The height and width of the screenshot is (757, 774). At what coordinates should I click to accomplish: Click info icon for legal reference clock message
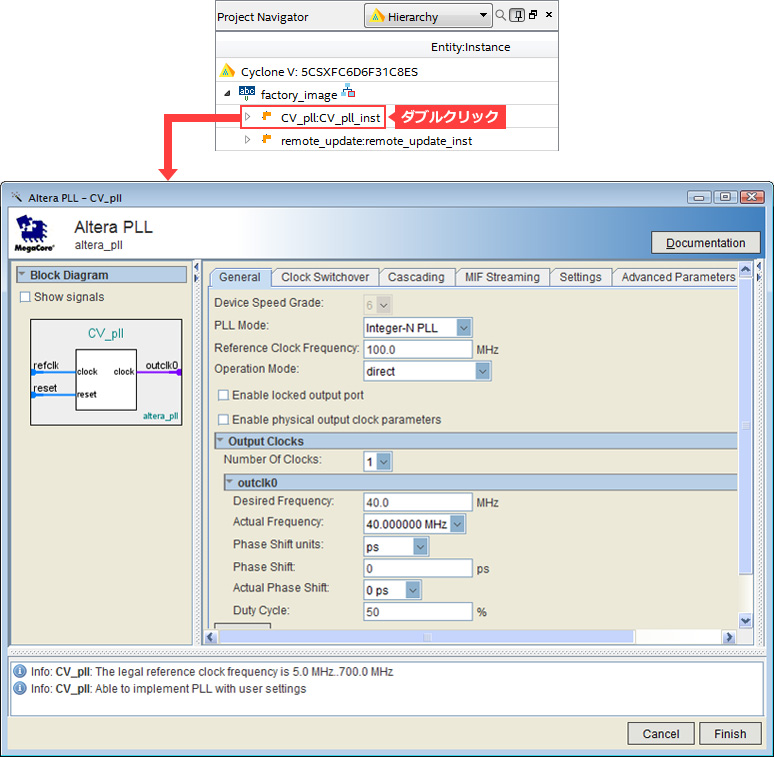point(20,672)
